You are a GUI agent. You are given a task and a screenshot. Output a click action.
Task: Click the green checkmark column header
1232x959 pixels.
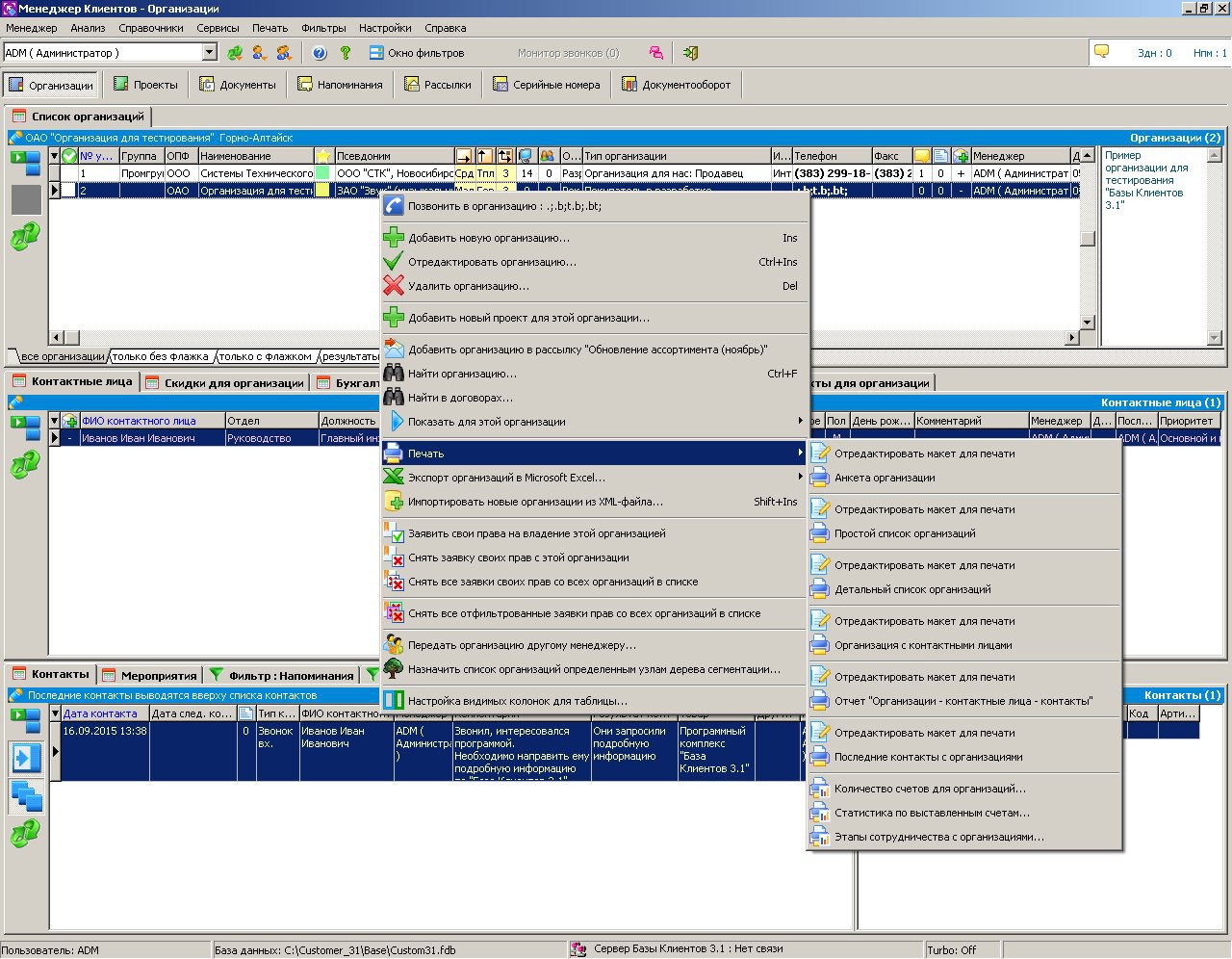[69, 156]
